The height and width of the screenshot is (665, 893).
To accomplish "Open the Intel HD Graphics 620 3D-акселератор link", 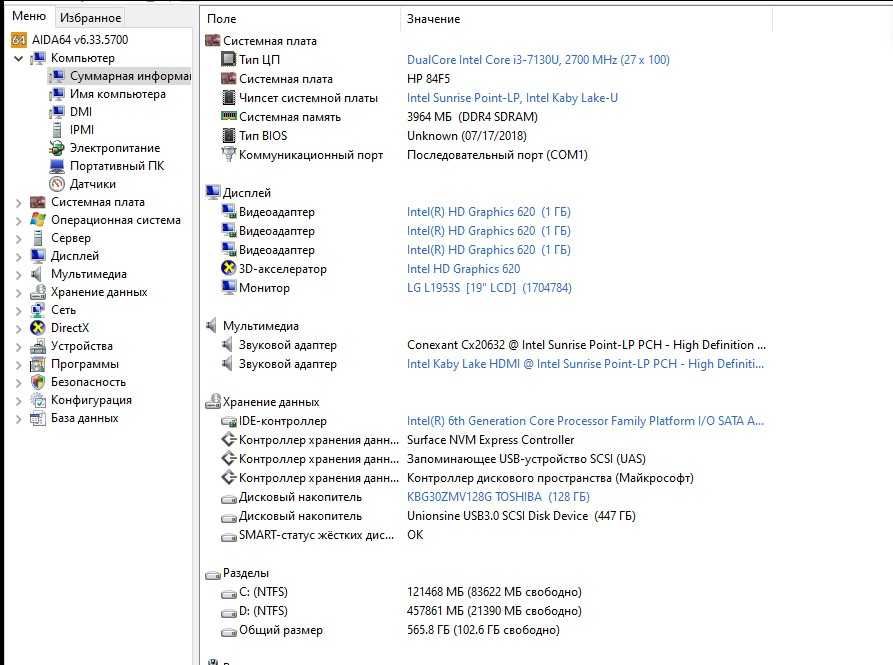I will [x=463, y=269].
